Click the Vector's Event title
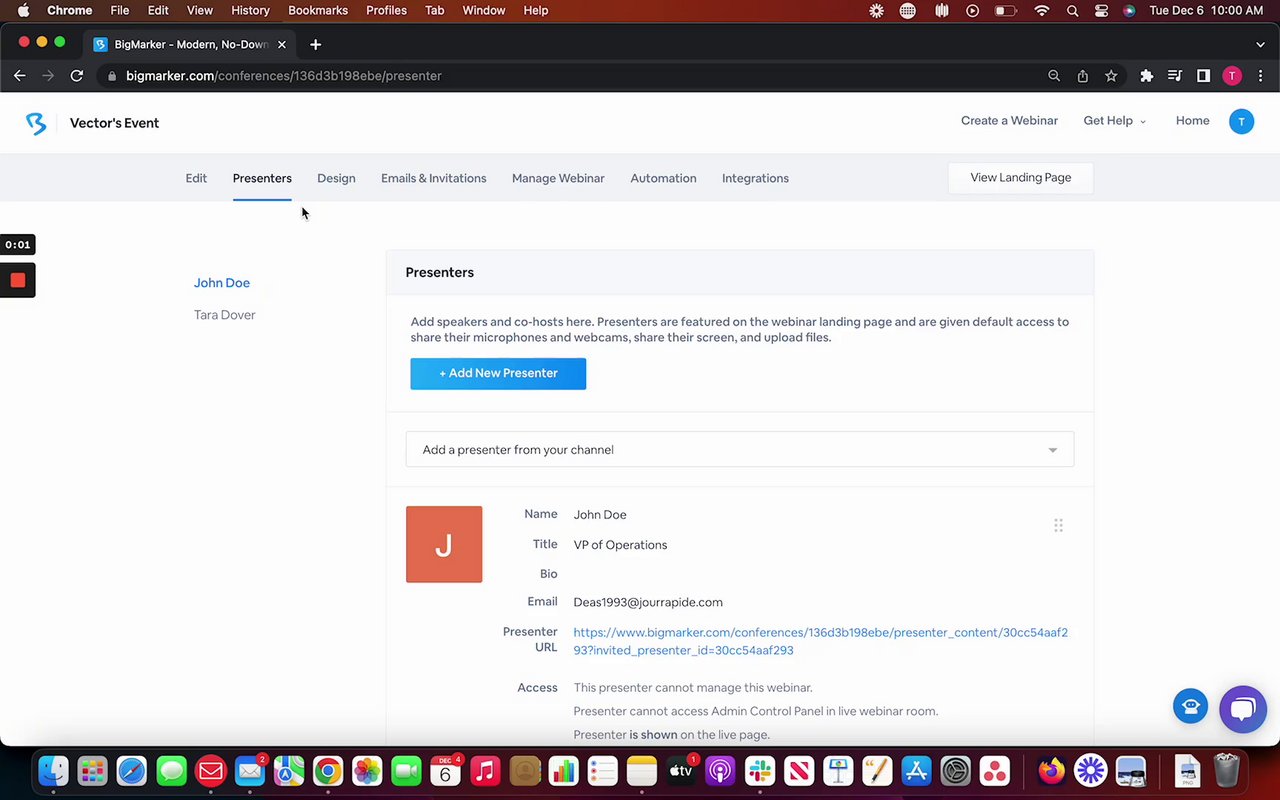This screenshot has width=1280, height=800. click(114, 123)
